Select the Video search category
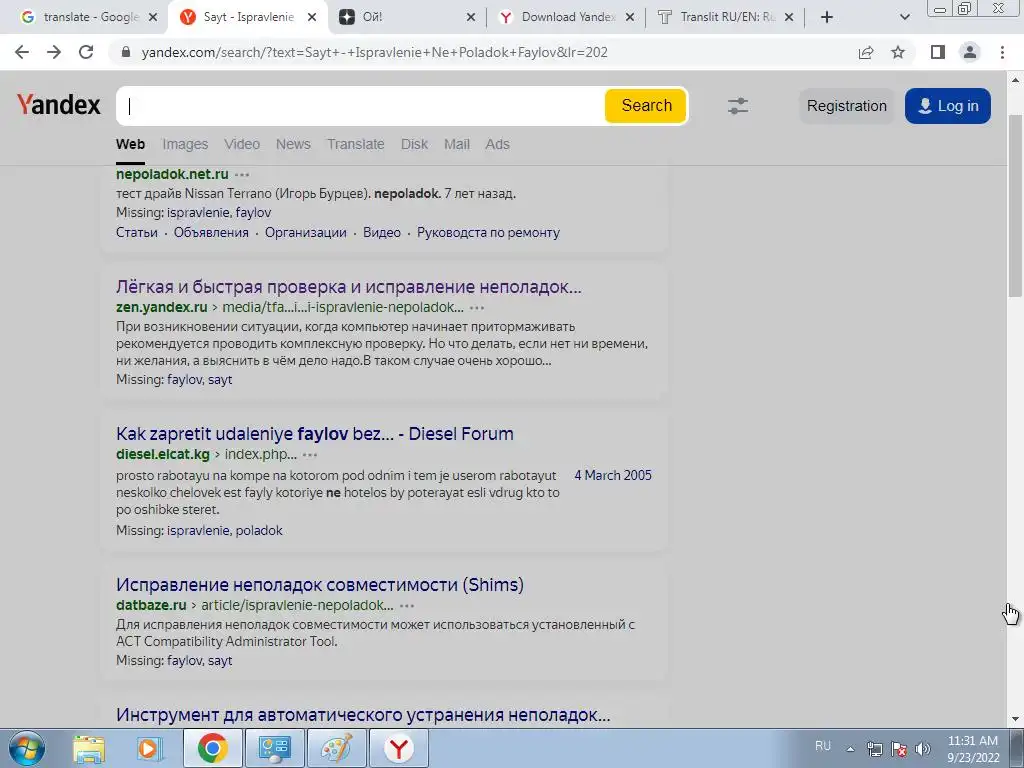The width and height of the screenshot is (1024, 768). [242, 144]
